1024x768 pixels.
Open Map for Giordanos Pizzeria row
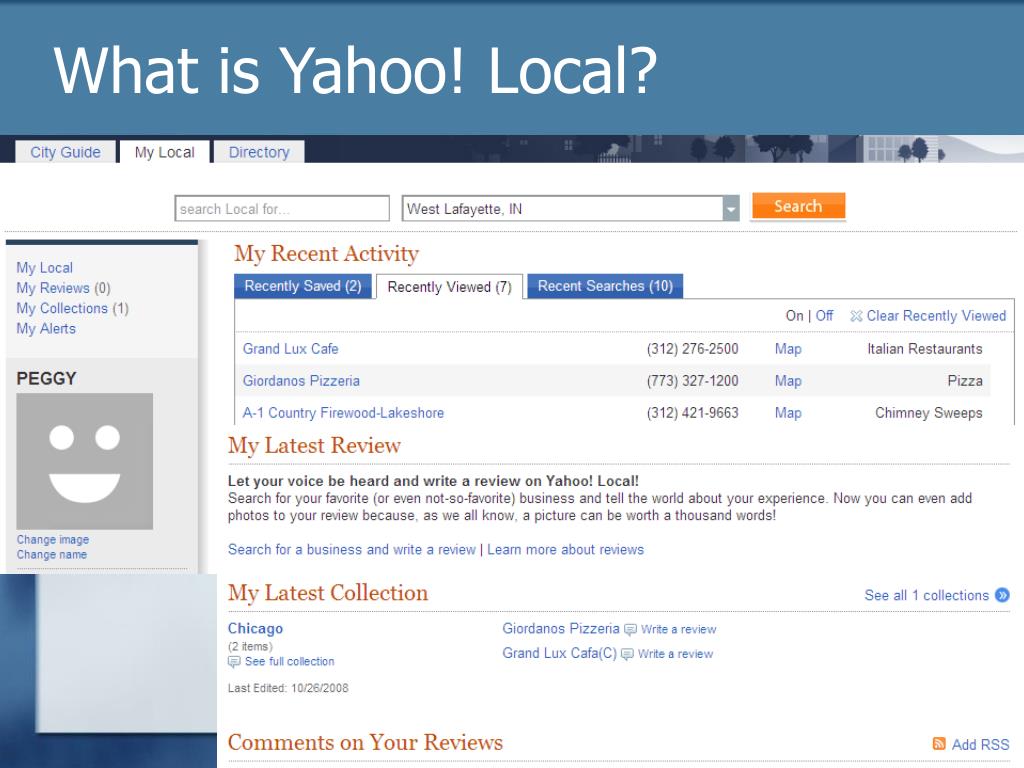tap(788, 381)
